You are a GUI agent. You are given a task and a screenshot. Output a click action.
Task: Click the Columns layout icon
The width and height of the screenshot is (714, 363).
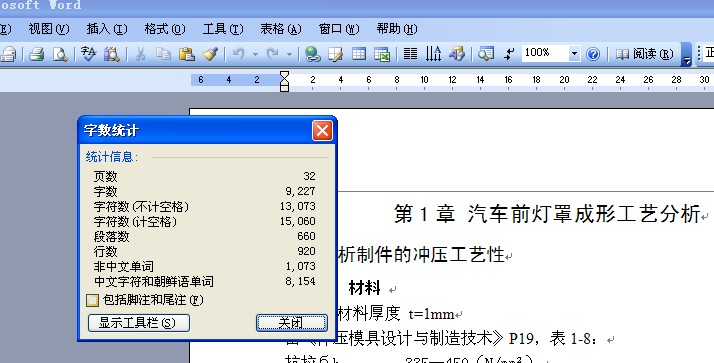[x=410, y=54]
